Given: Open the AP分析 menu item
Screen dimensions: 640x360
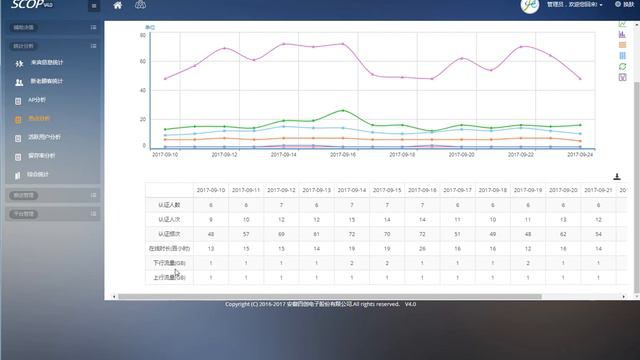Looking at the screenshot, I should (x=37, y=100).
